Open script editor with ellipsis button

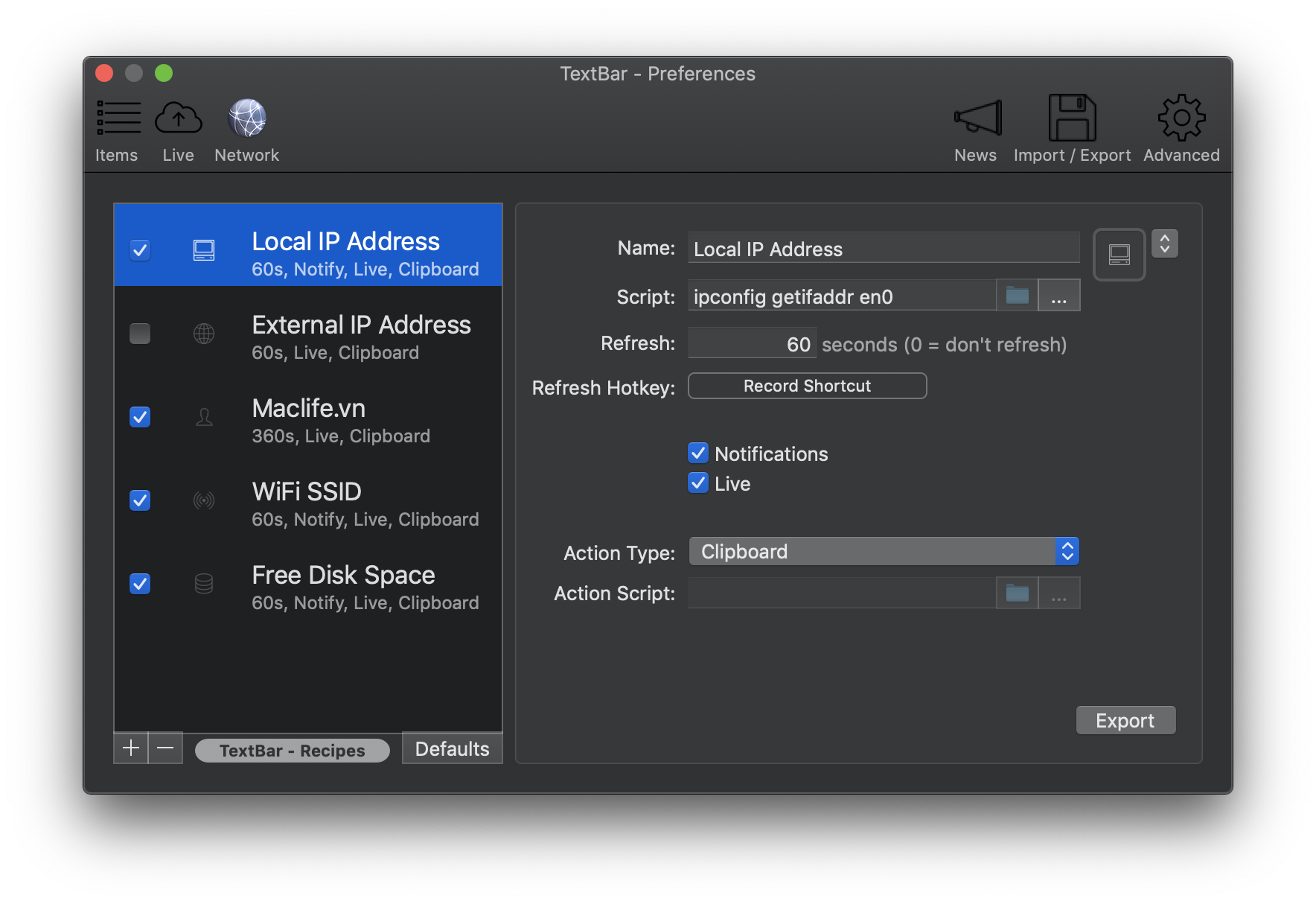point(1058,296)
